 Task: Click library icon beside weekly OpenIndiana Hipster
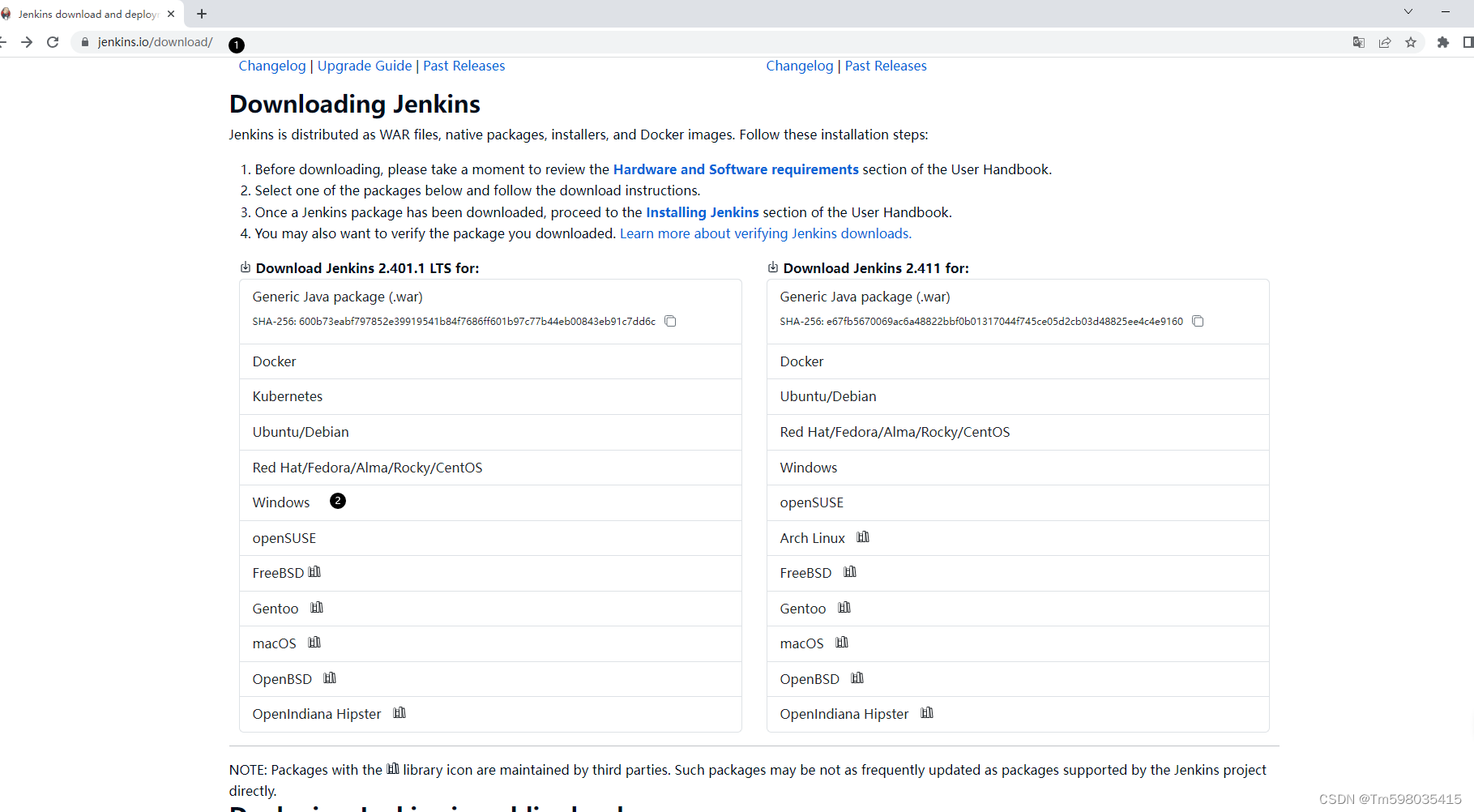pyautogui.click(x=927, y=713)
